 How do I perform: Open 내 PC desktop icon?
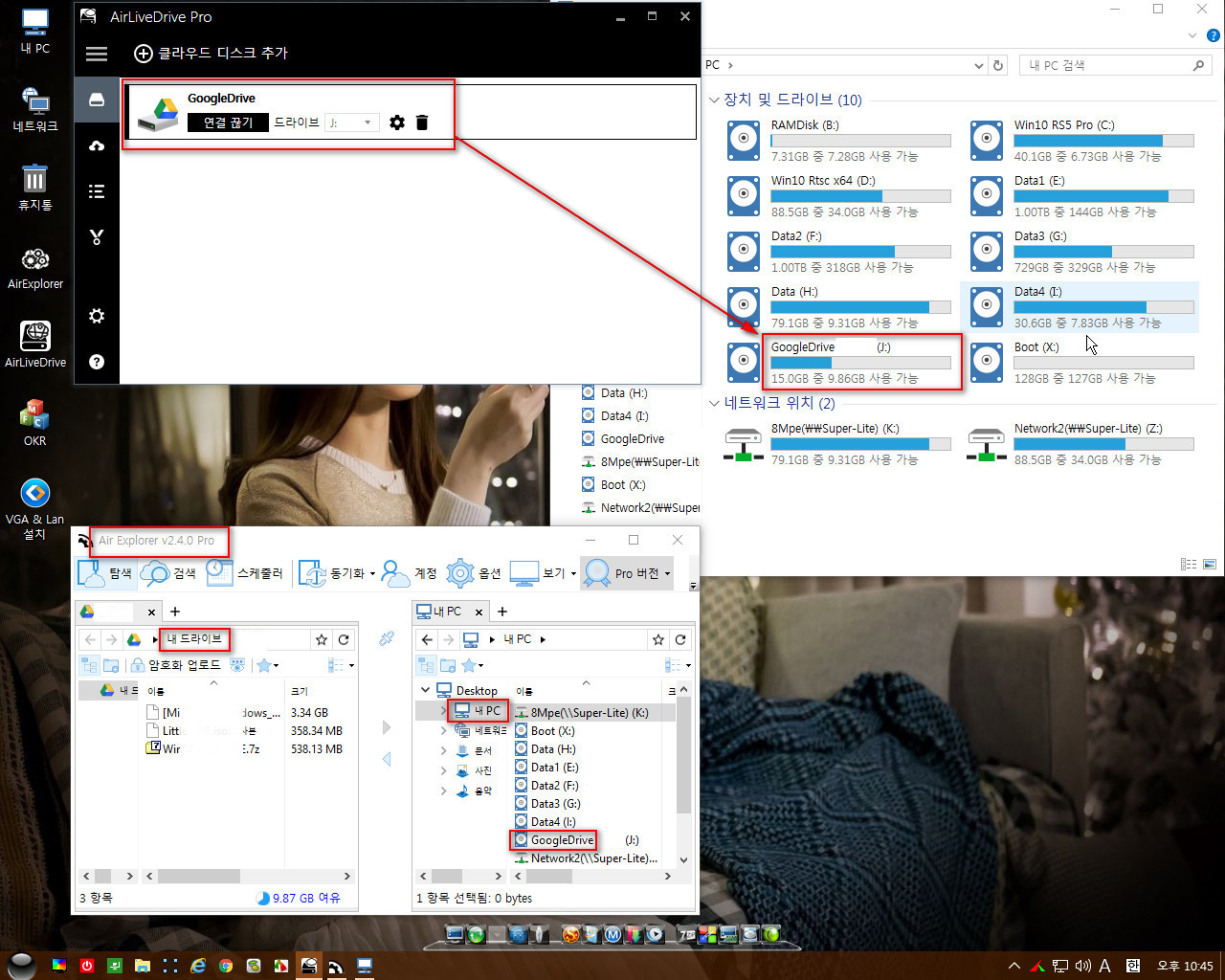tap(35, 31)
